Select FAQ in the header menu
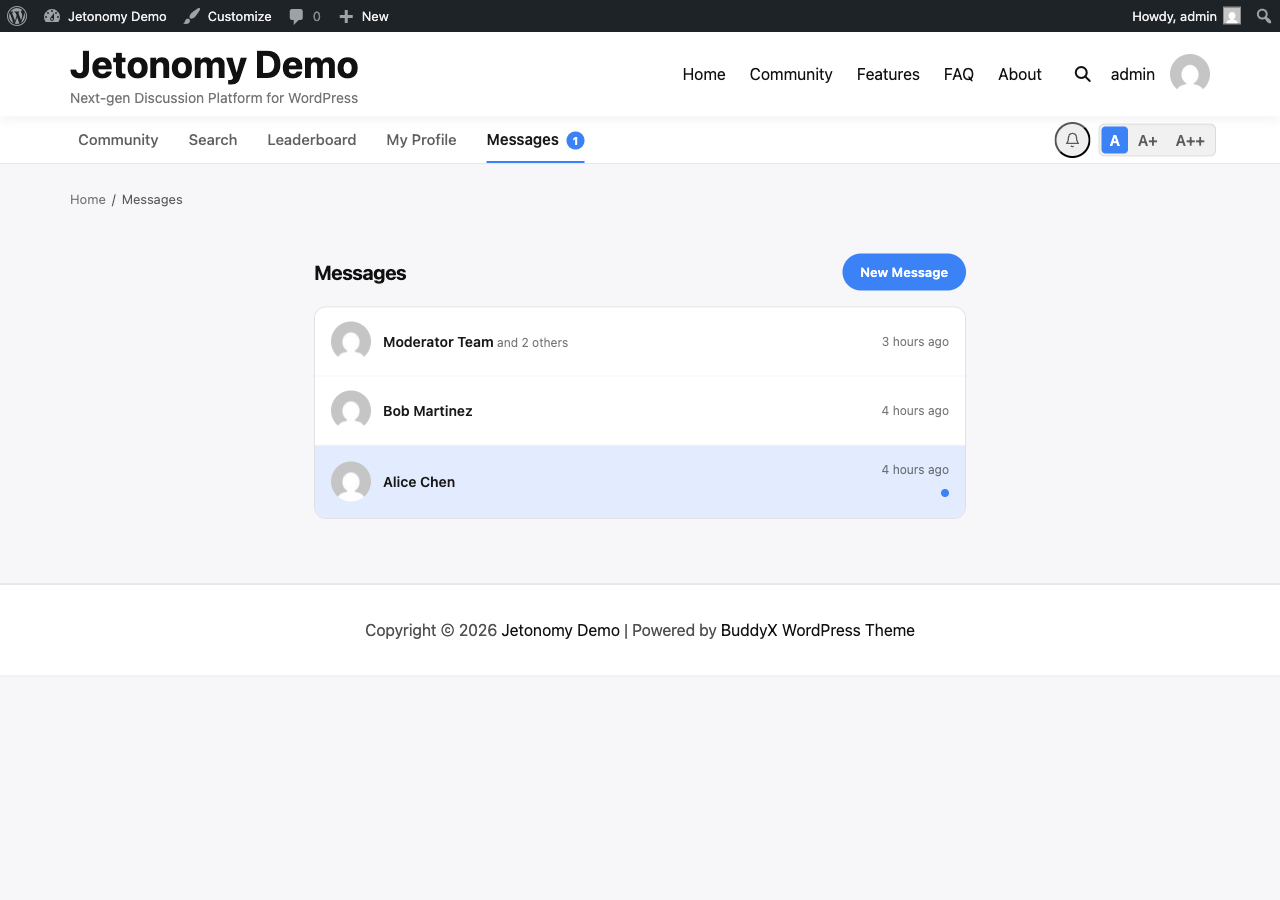The height and width of the screenshot is (900, 1280). [x=958, y=74]
